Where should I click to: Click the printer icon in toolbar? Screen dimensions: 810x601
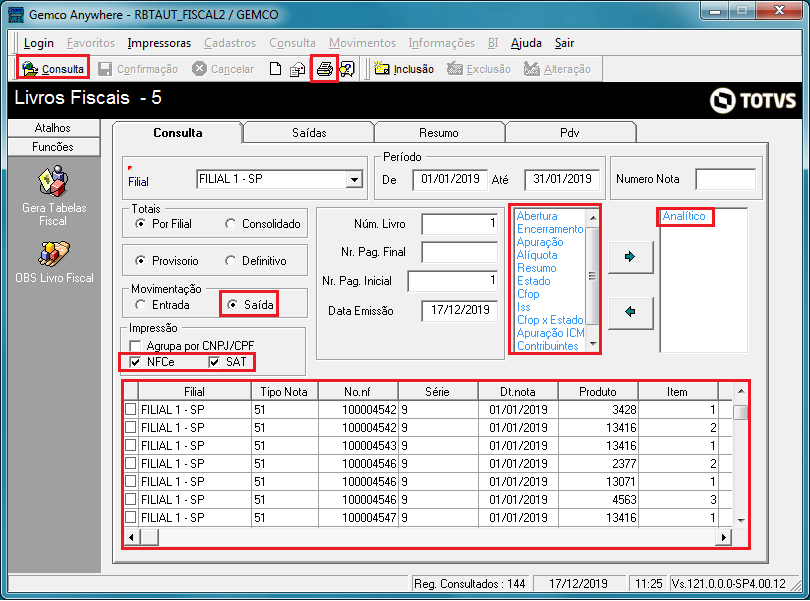coord(324,69)
